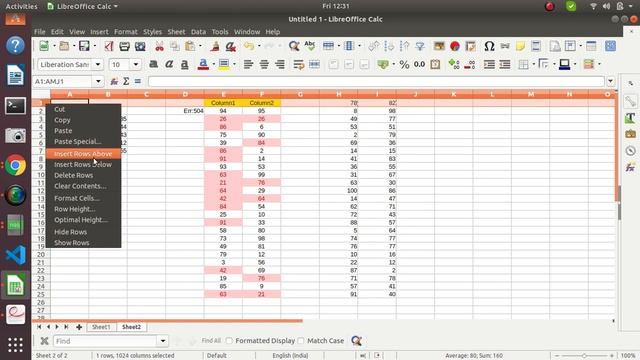
Task: Open Terminal from dock
Action: coord(16,106)
